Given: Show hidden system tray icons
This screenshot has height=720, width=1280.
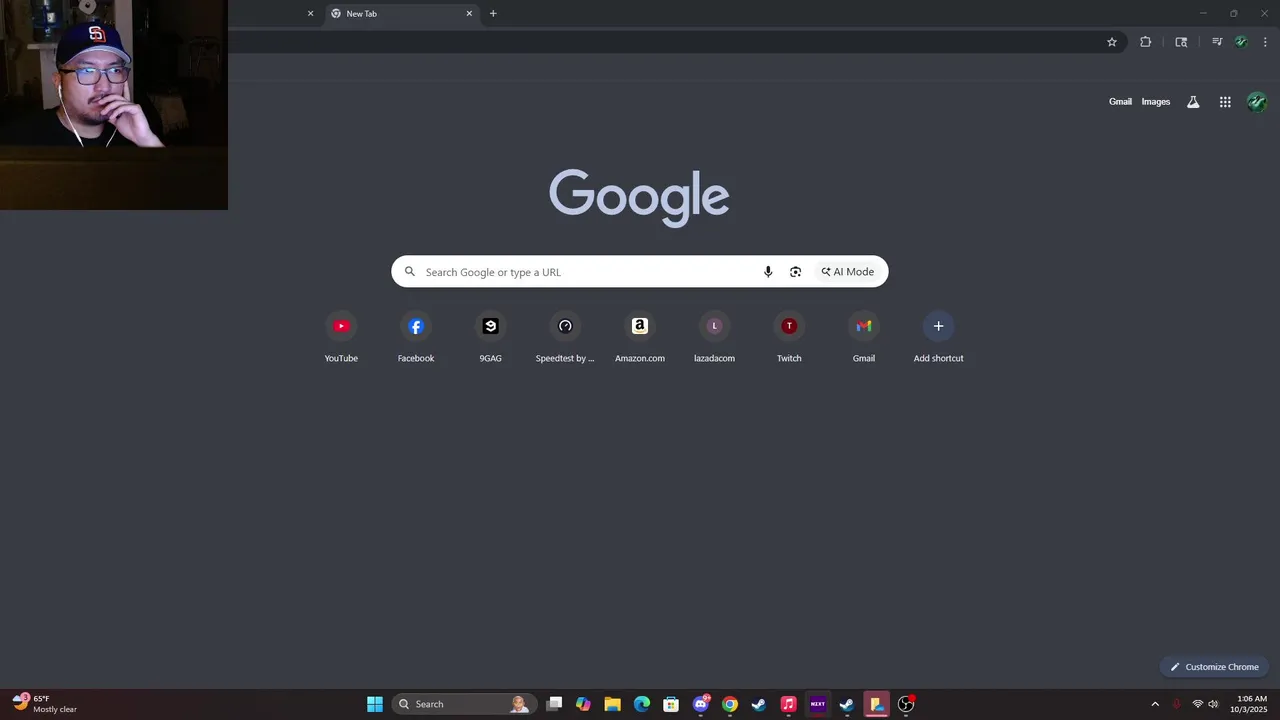Looking at the screenshot, I should click(1155, 704).
